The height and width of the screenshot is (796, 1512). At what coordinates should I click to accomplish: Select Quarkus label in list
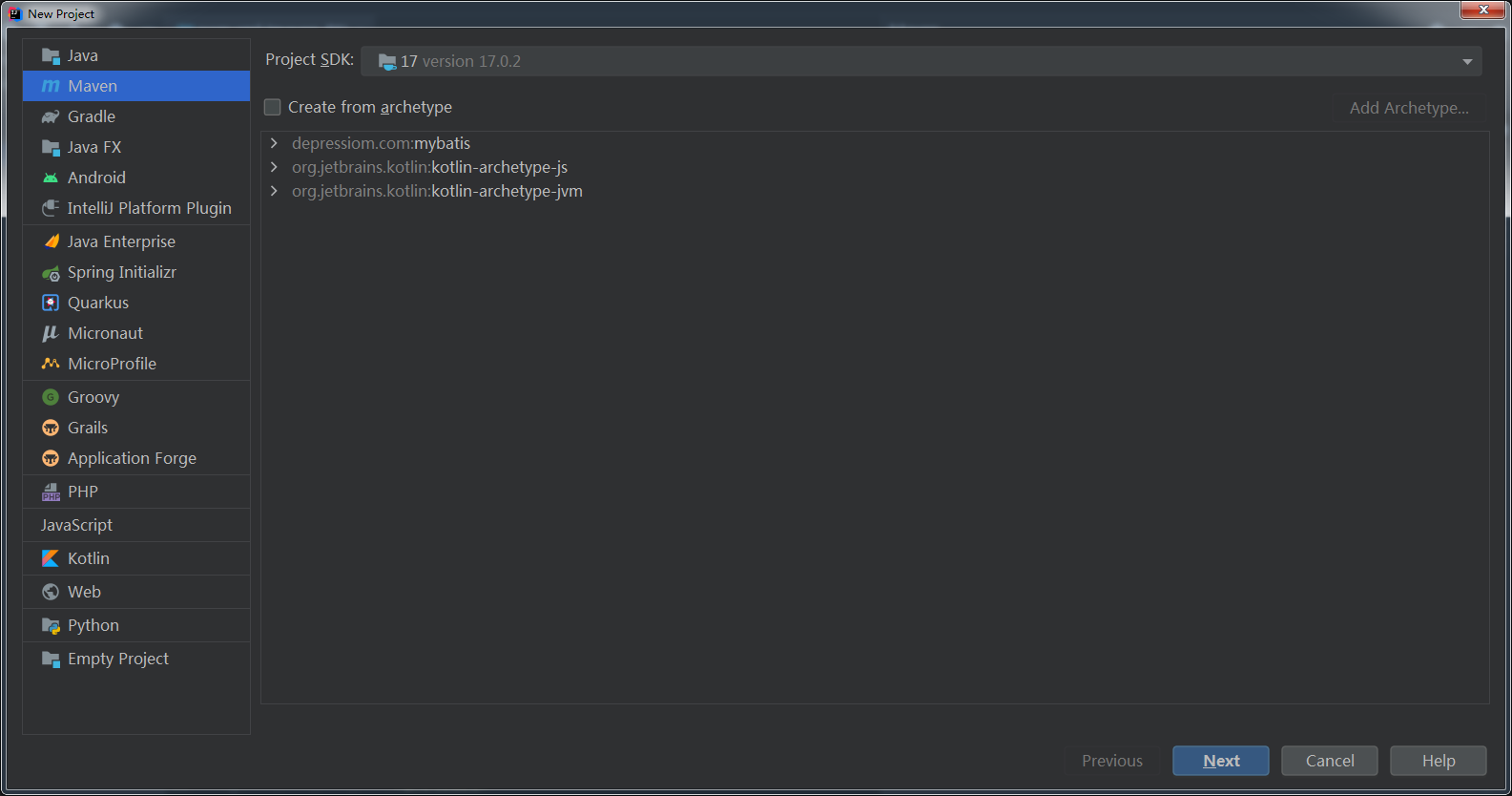coord(98,303)
